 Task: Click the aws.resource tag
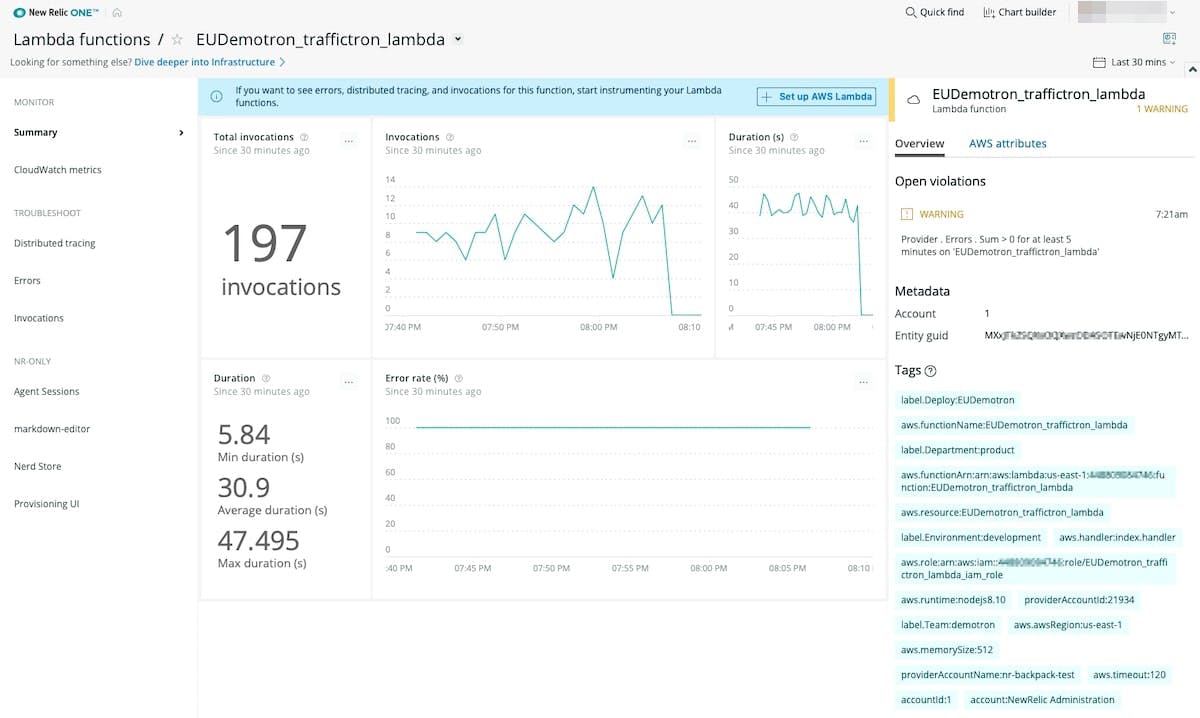pos(1002,512)
